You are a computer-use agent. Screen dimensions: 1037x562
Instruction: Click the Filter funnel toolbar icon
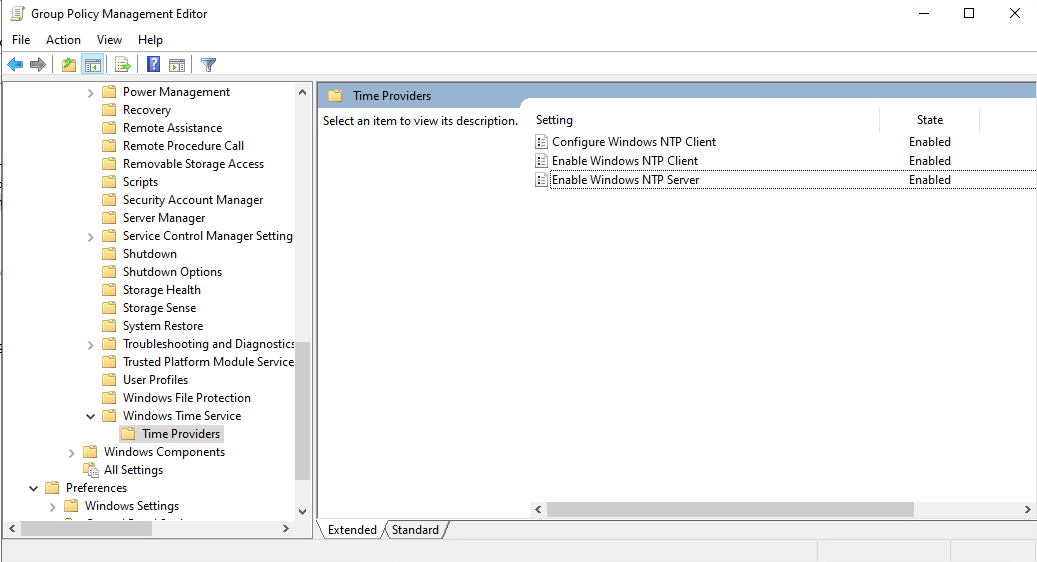point(208,65)
